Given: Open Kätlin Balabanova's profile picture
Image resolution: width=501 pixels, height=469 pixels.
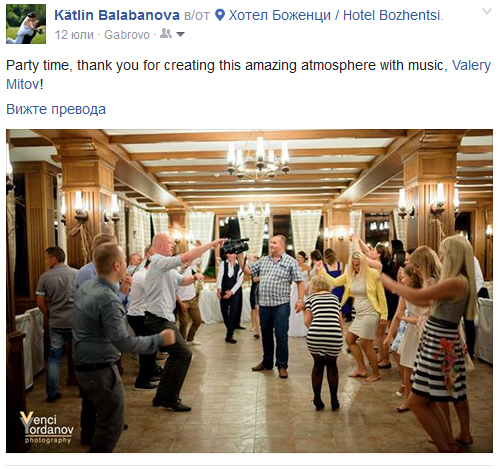Looking at the screenshot, I should tap(26, 24).
